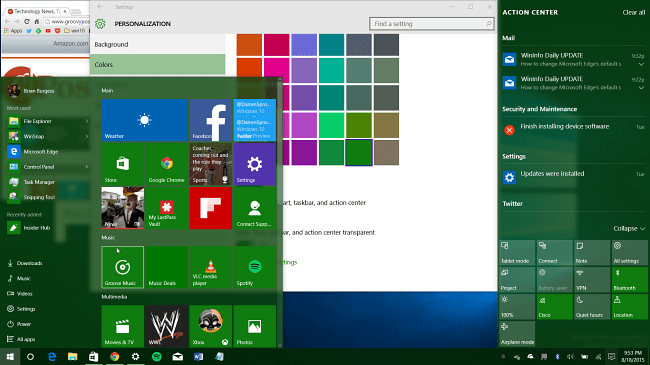Expand first WinInfo Daily UPDATE notification

[641, 64]
